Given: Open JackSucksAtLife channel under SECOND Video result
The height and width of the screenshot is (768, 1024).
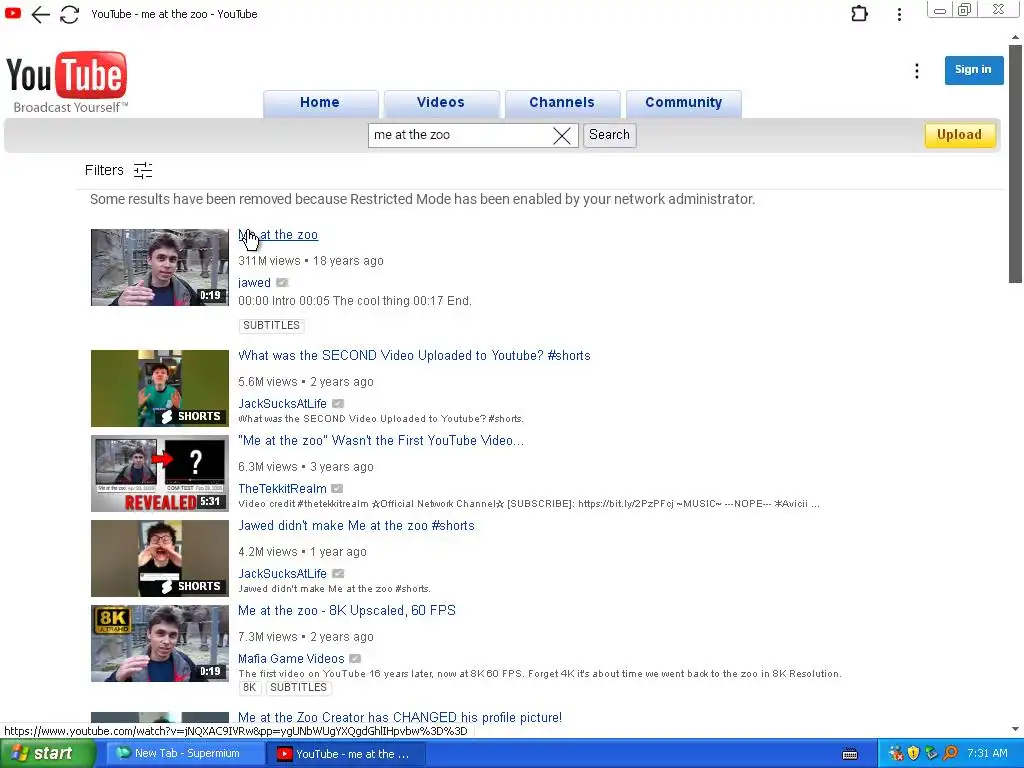Looking at the screenshot, I should 282,404.
